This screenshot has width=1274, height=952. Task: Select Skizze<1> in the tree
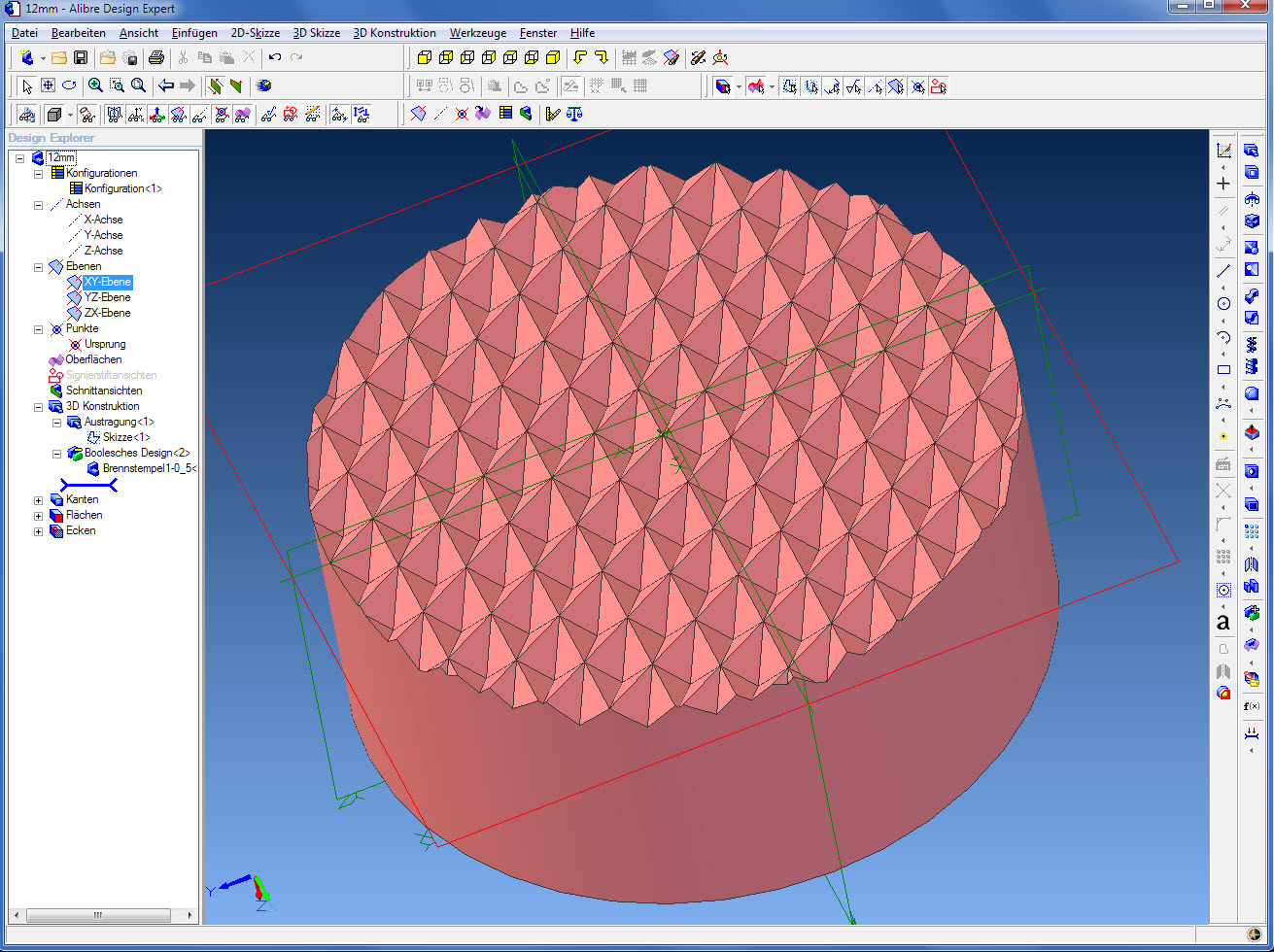127,437
